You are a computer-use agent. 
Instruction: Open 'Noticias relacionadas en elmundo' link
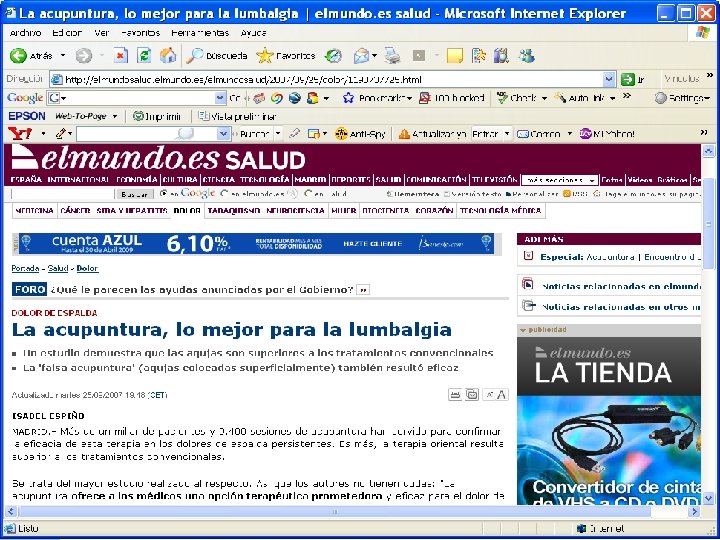tap(621, 287)
